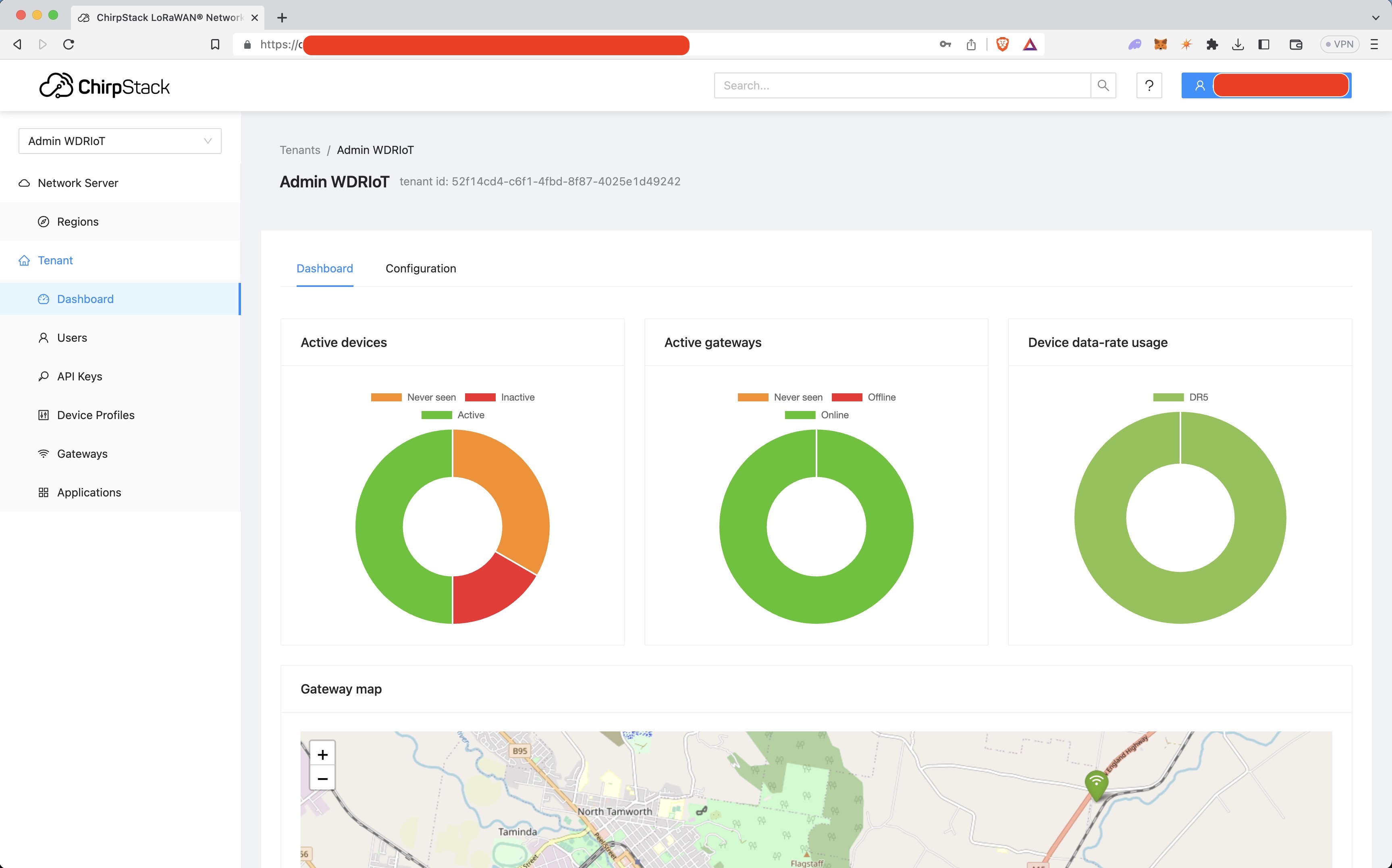Toggle the Offline legend in Active gateways
Screen dimensions: 1392x868
863,397
